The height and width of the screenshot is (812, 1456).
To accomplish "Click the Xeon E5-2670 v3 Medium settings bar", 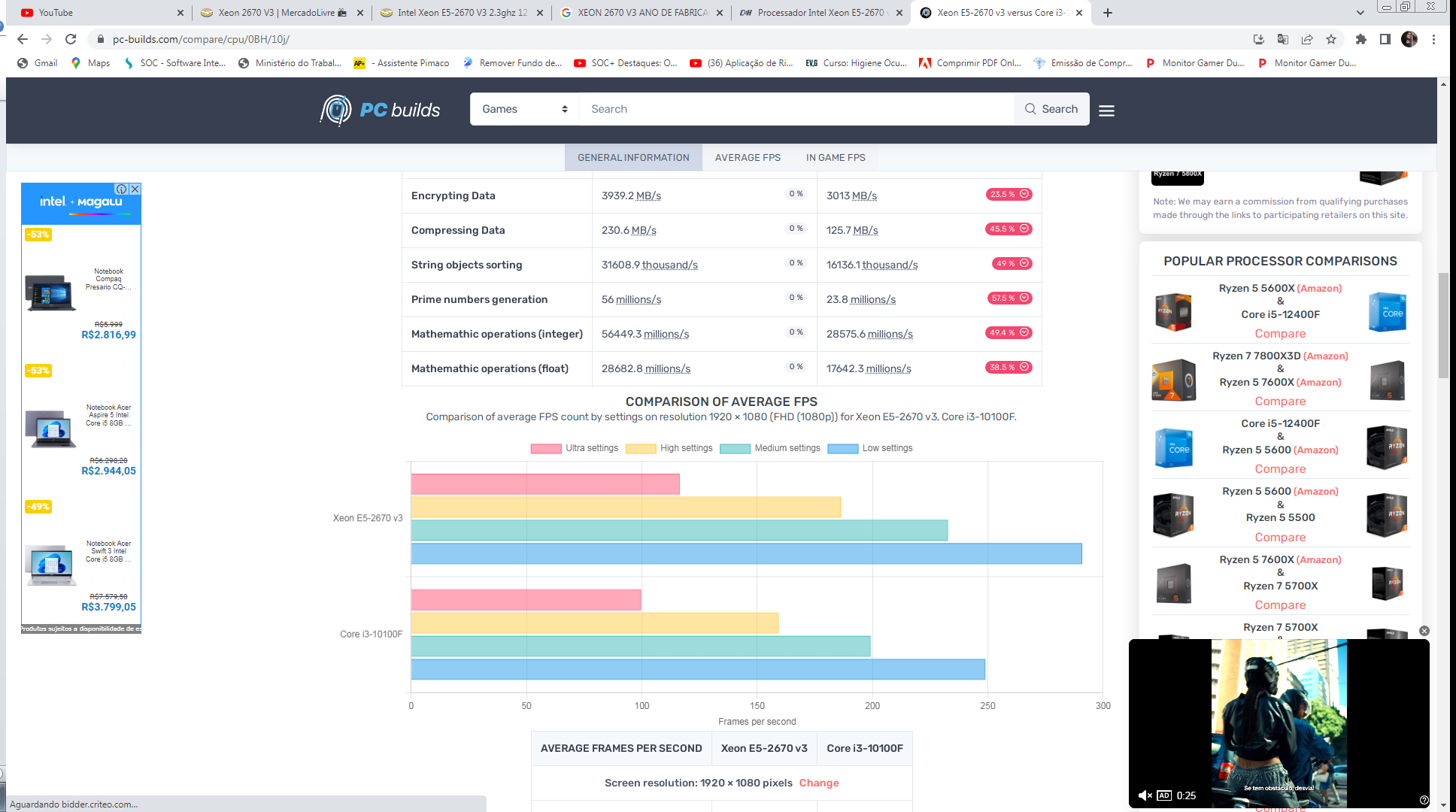I will 679,530.
